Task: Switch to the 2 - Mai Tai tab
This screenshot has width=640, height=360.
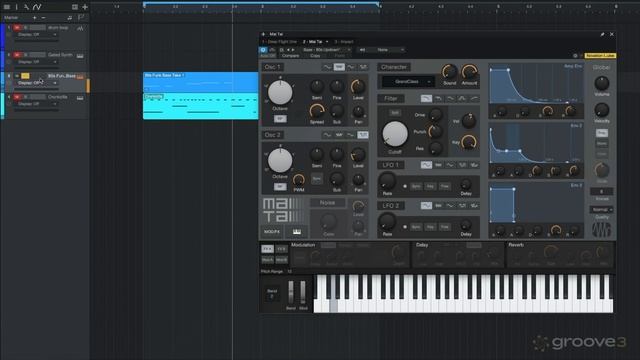Action: pyautogui.click(x=313, y=42)
